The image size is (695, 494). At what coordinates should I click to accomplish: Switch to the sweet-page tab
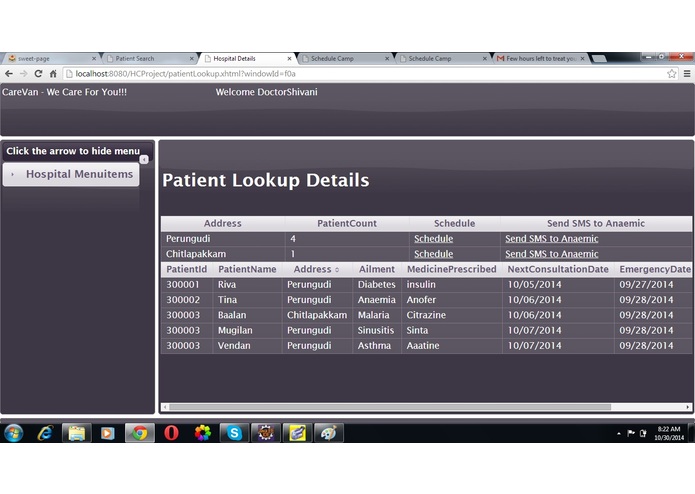[x=51, y=58]
